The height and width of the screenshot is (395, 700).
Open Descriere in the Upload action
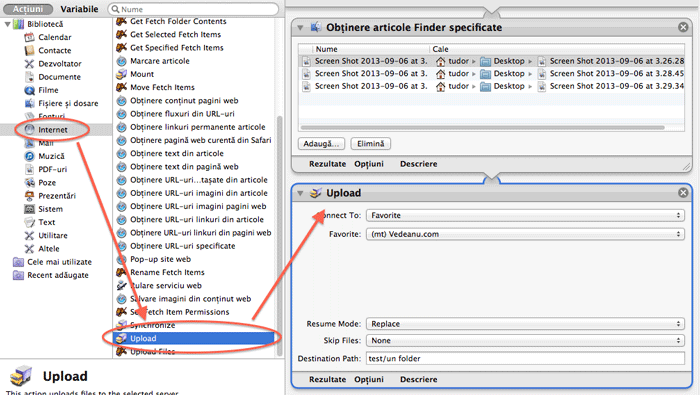[x=418, y=379]
